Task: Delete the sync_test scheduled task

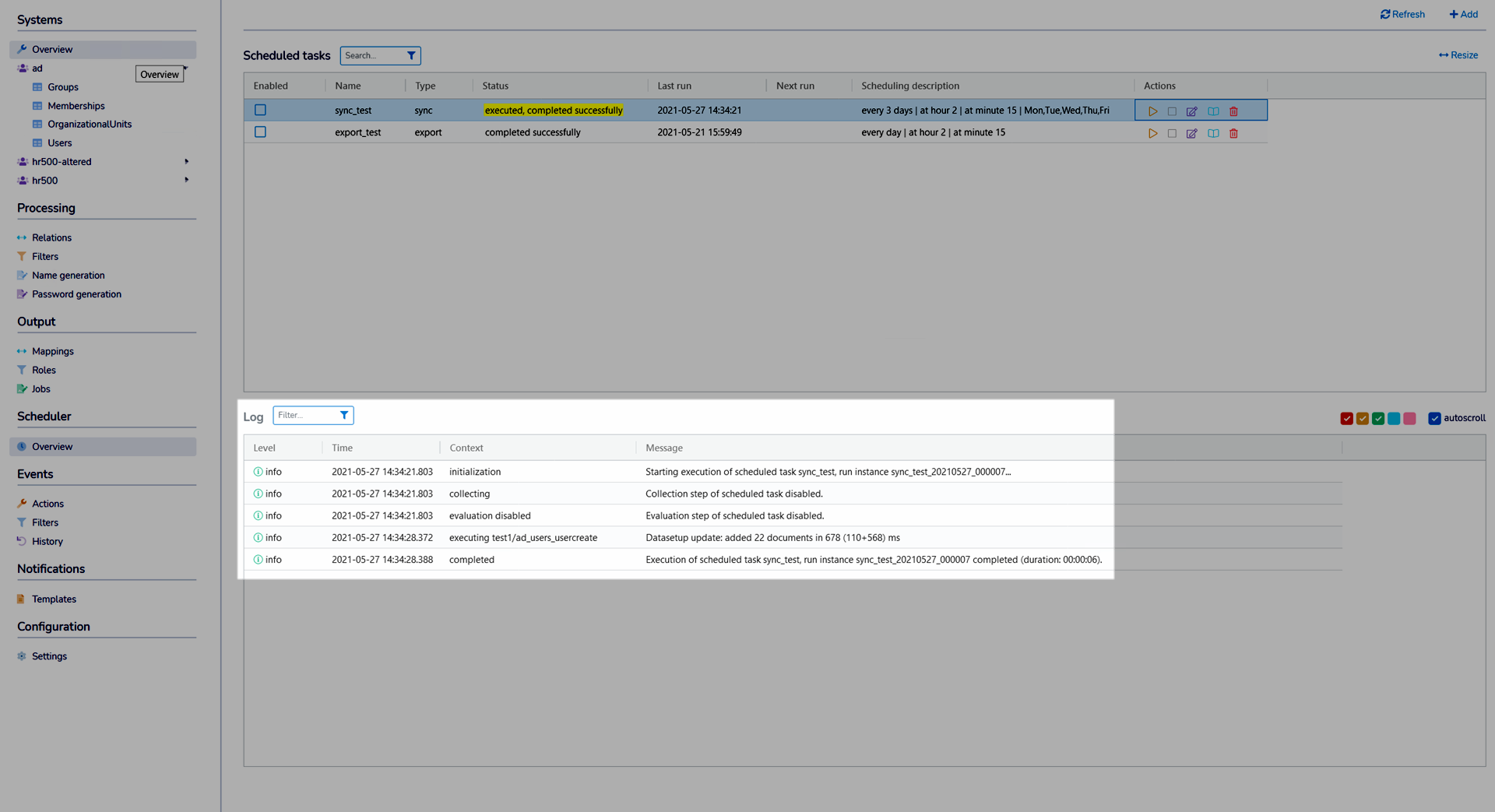Action: pos(1233,111)
